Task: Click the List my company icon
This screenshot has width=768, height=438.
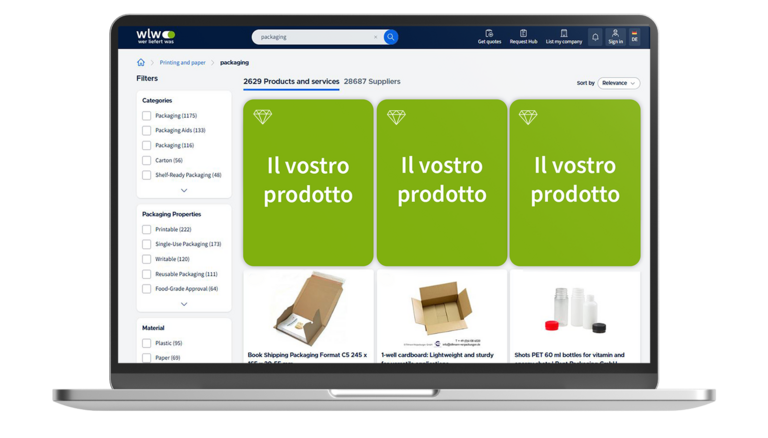Action: pyautogui.click(x=564, y=36)
